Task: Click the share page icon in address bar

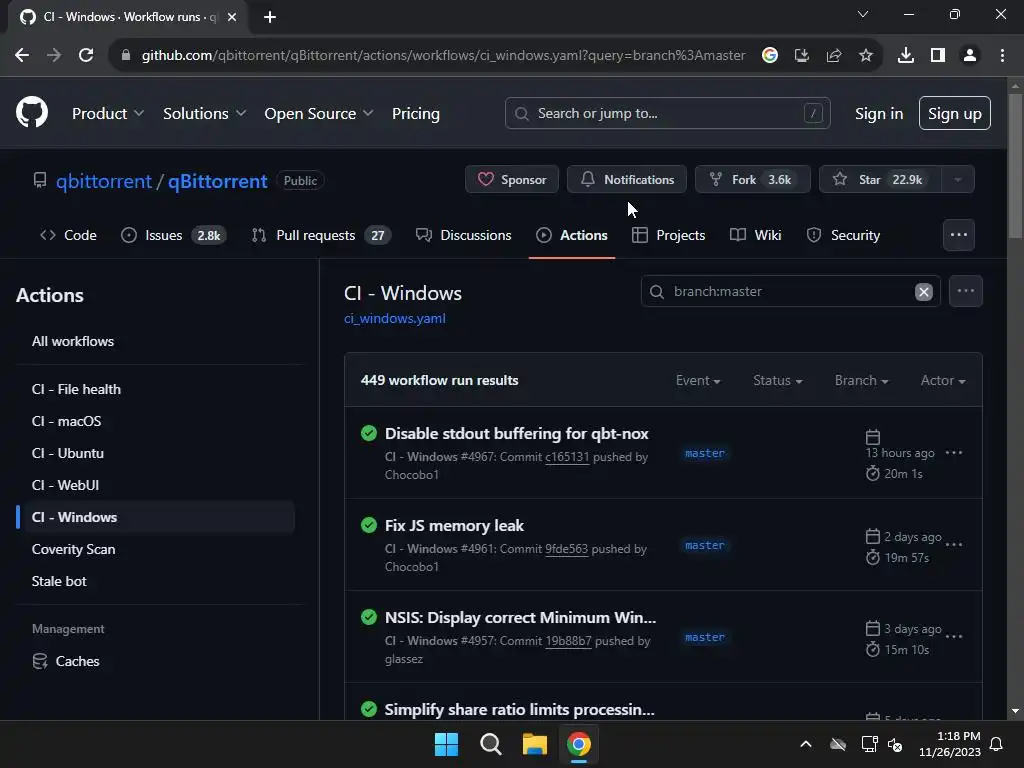Action: 834,56
